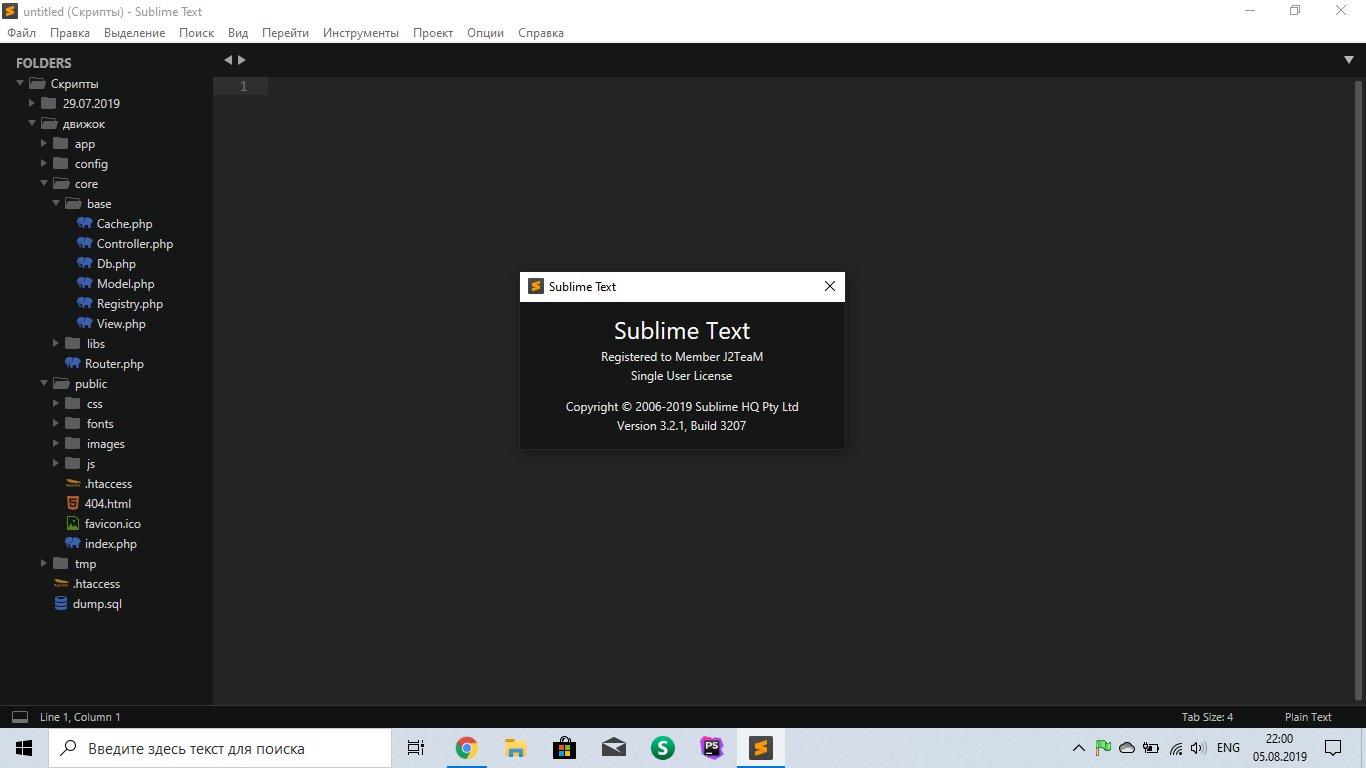
Task: Open the Правка menu
Action: [70, 33]
